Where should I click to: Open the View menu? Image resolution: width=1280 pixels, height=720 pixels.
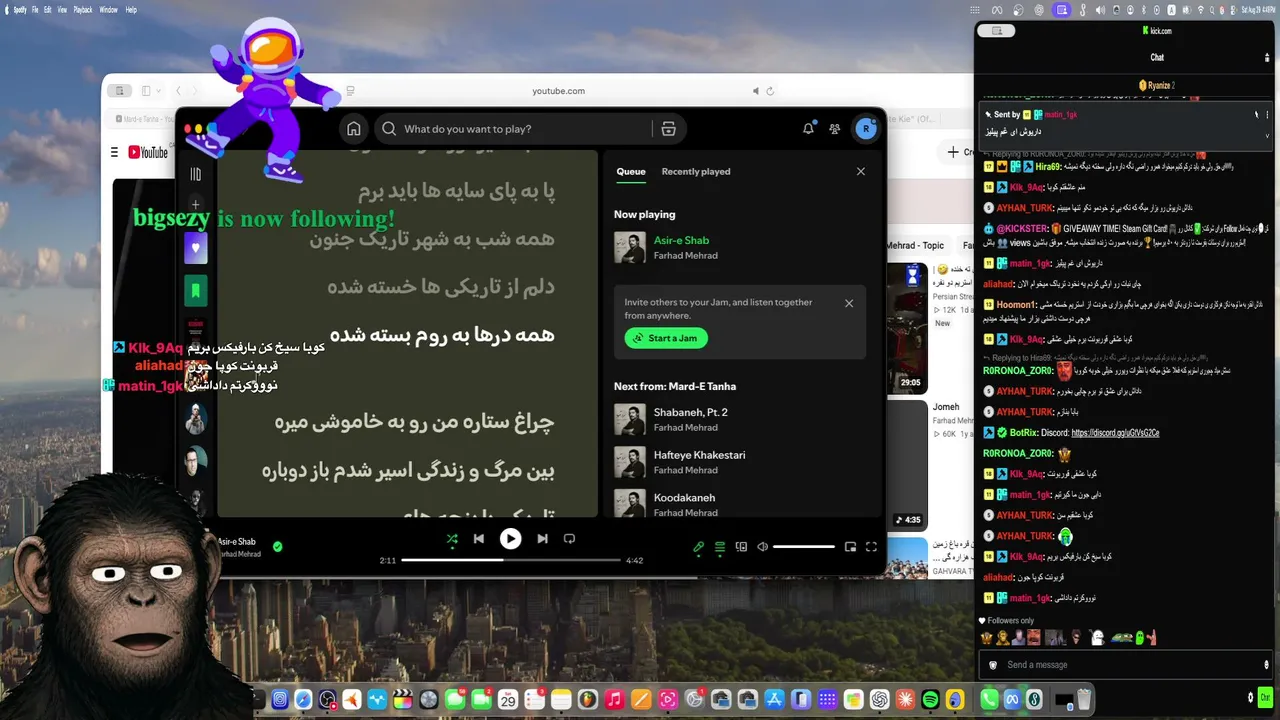(63, 10)
